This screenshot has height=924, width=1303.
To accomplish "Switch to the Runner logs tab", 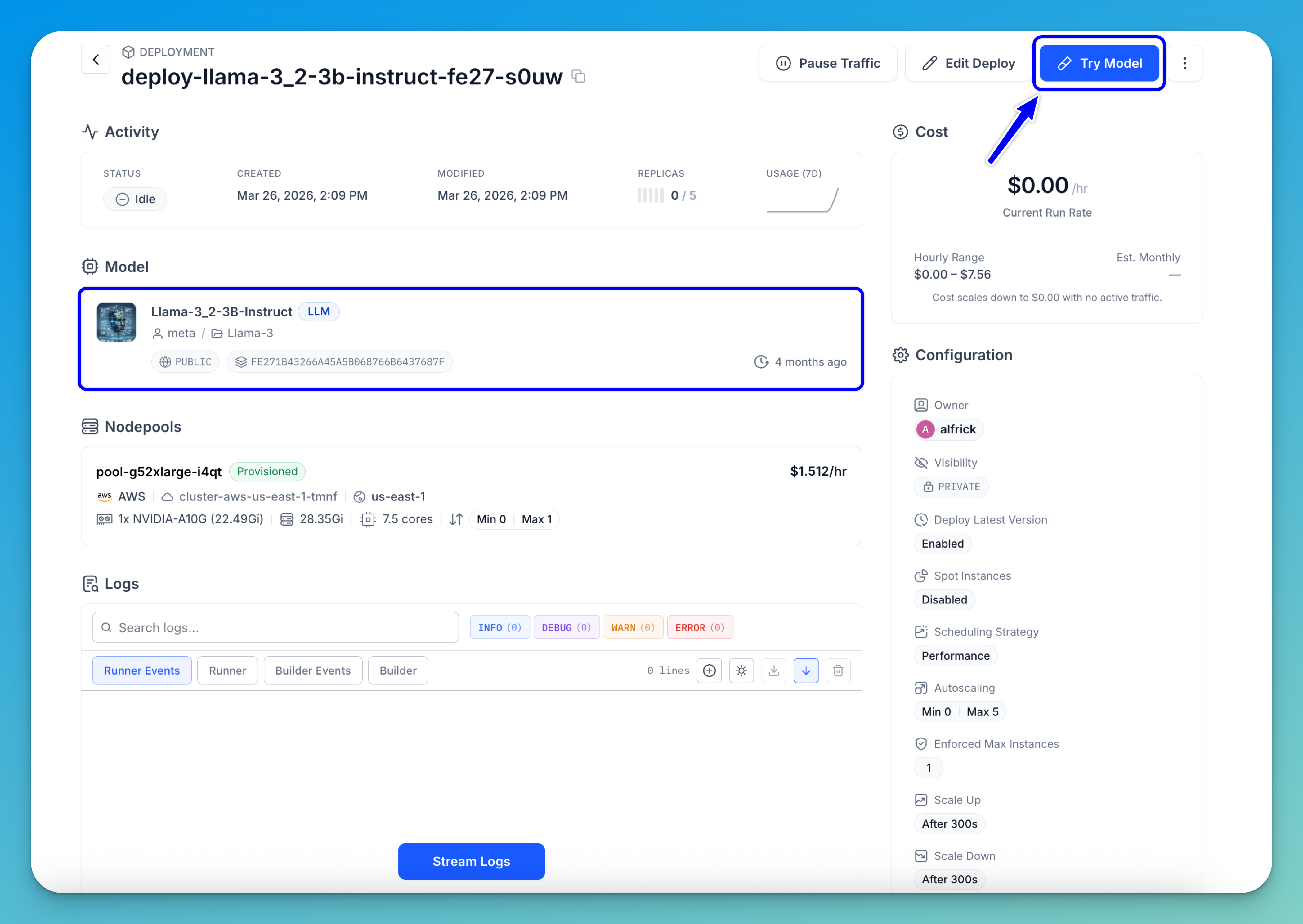I will point(227,671).
